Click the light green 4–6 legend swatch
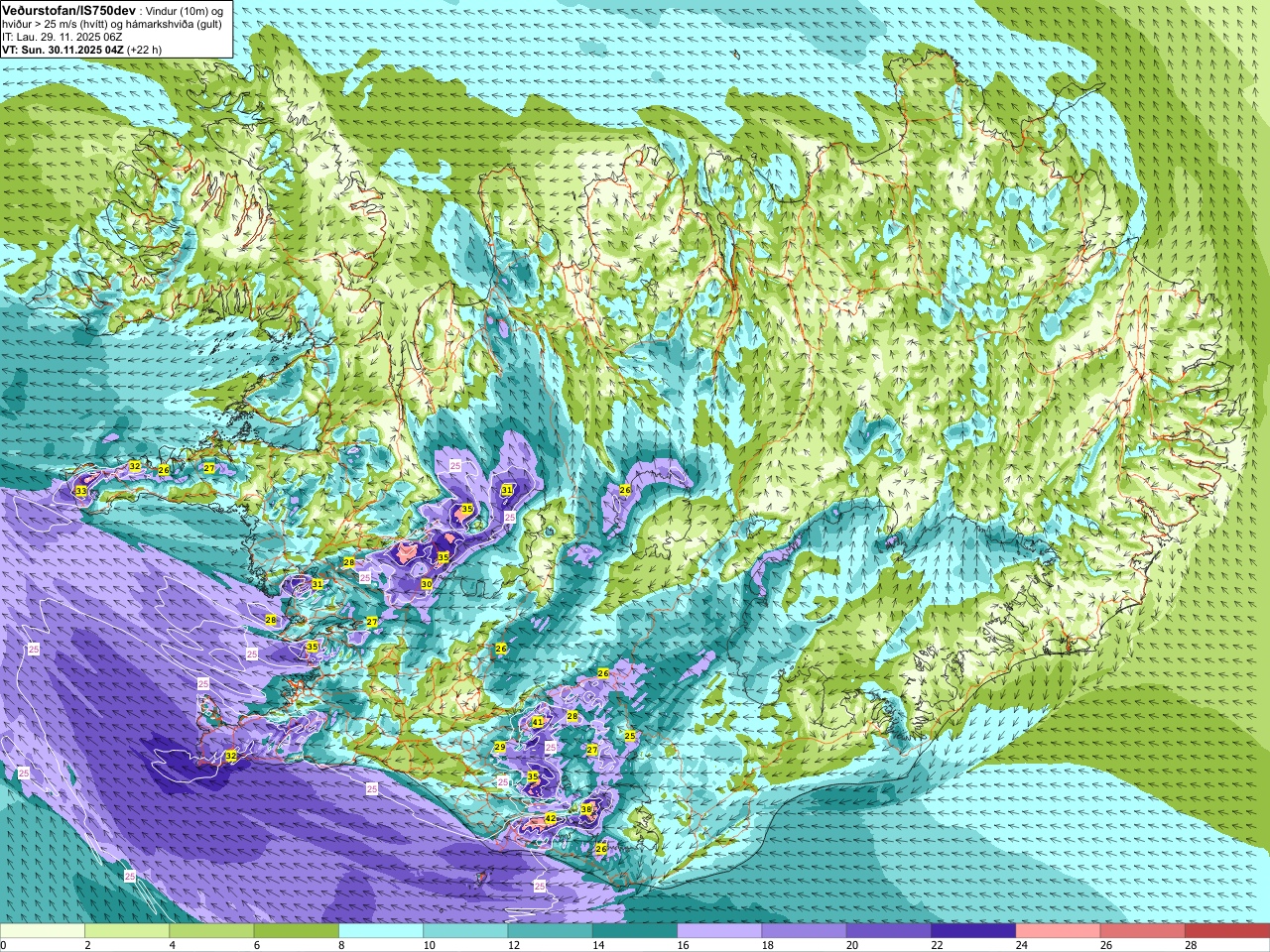The width and height of the screenshot is (1270, 952). pos(211,931)
